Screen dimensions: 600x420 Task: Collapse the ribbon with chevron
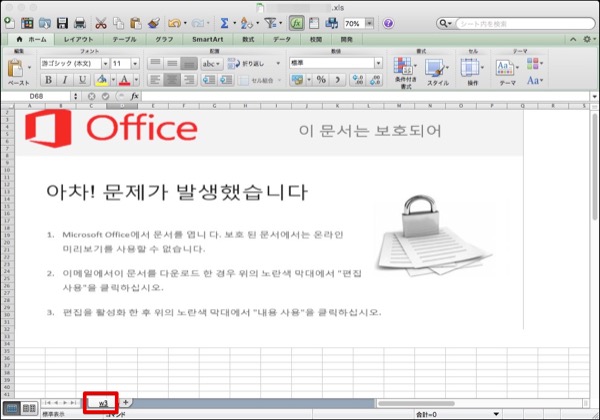573,39
